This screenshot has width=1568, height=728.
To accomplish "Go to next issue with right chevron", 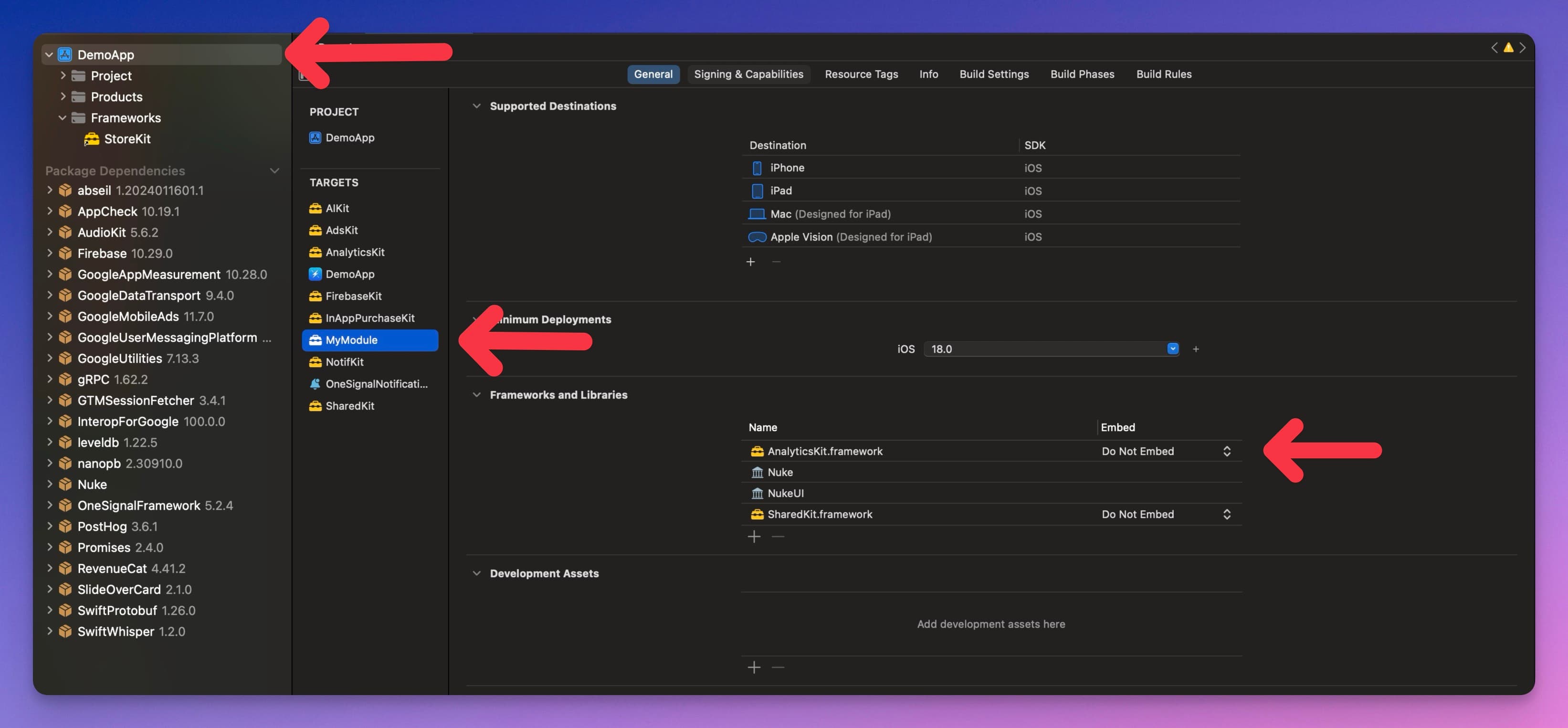I will click(x=1522, y=47).
